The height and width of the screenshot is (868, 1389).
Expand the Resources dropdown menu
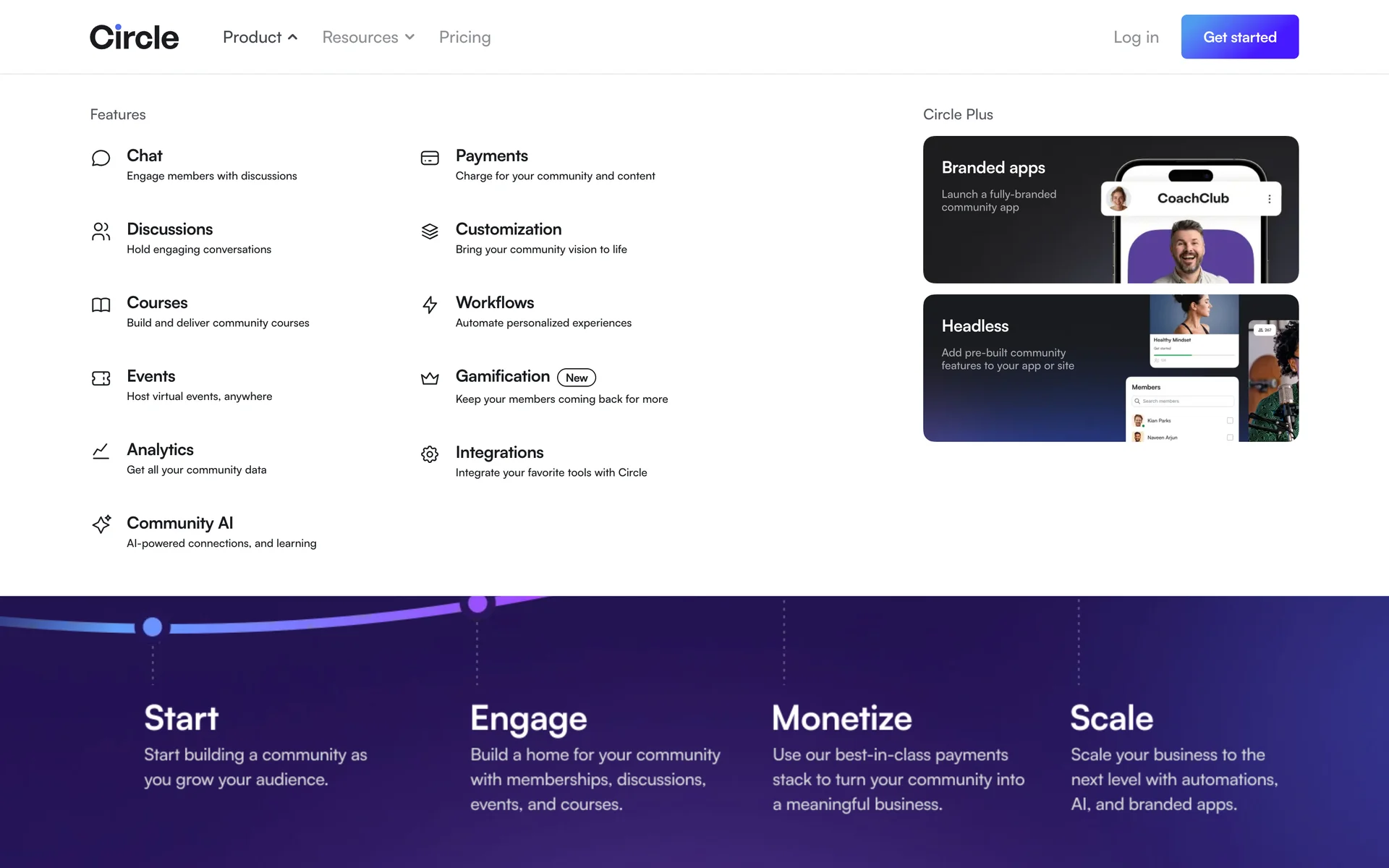pos(368,37)
